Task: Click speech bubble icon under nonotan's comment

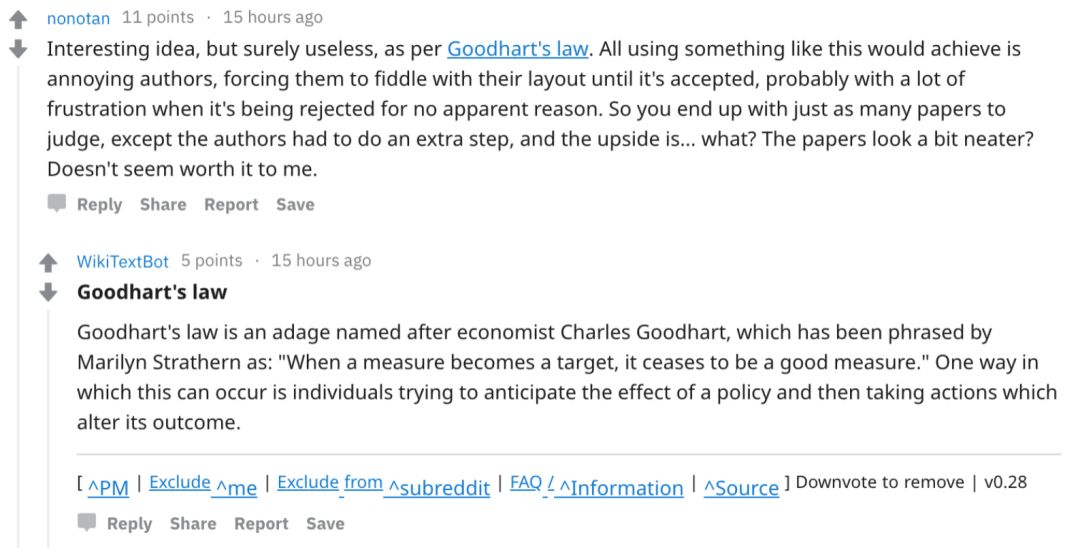Action: pyautogui.click(x=57, y=204)
